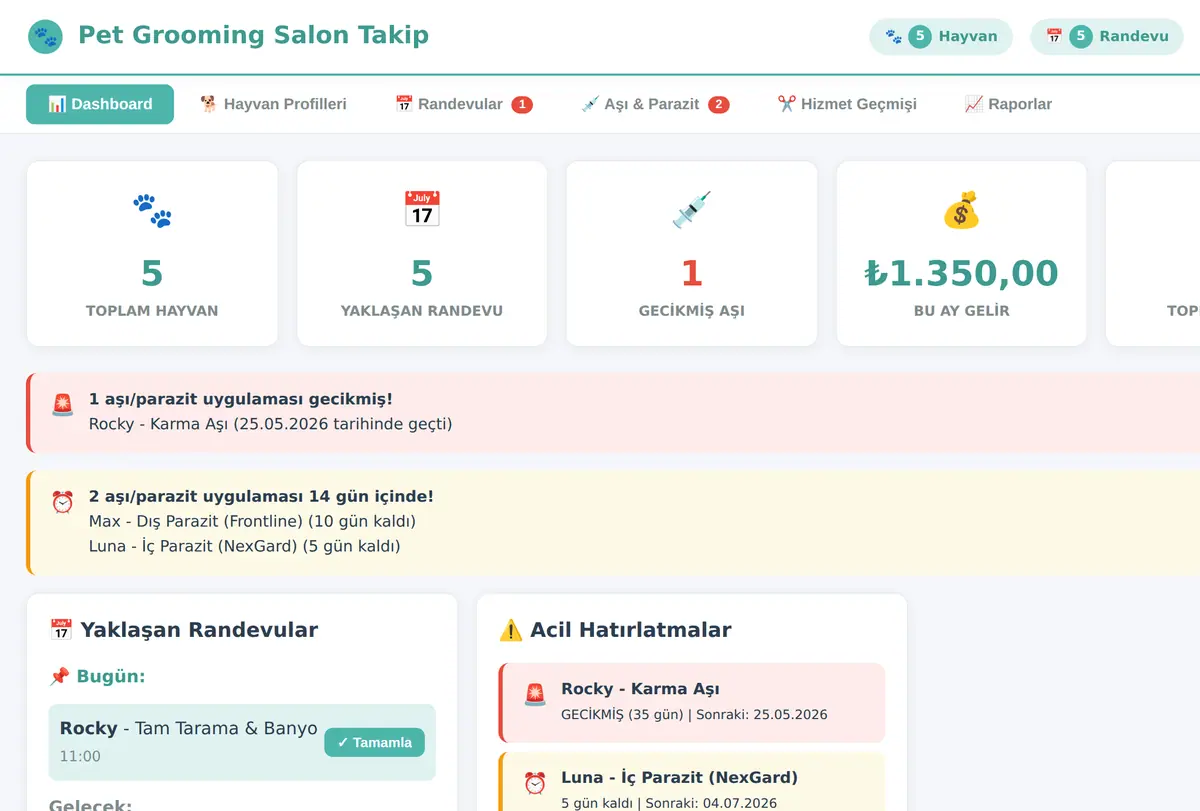Click the 5 Hayvan header badge
1200x811 pixels.
pos(941,37)
